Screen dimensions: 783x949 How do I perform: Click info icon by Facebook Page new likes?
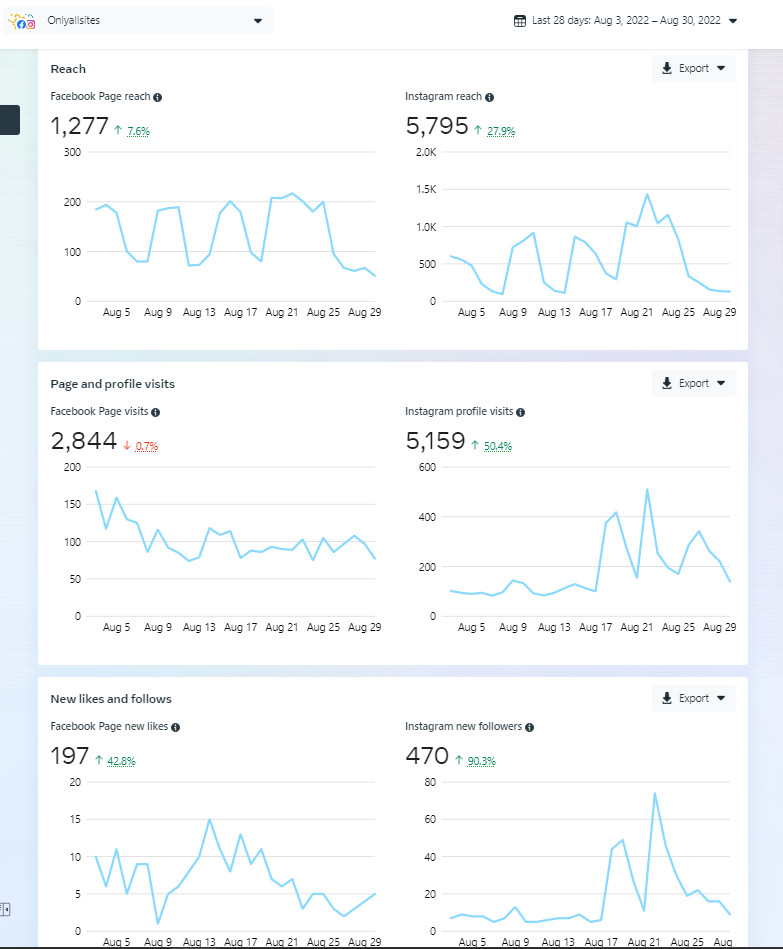(177, 727)
